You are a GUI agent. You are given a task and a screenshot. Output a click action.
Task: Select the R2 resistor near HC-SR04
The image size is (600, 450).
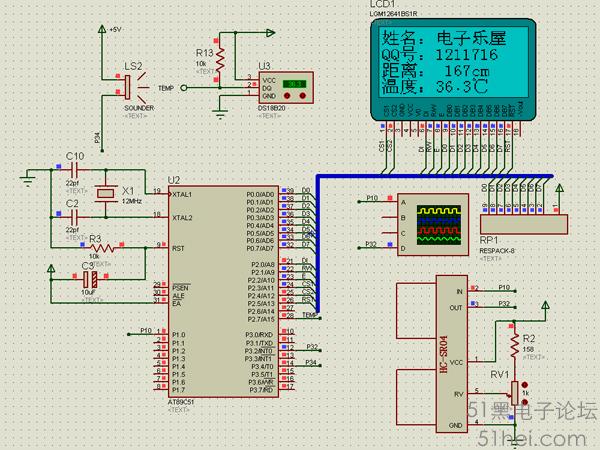[515, 345]
